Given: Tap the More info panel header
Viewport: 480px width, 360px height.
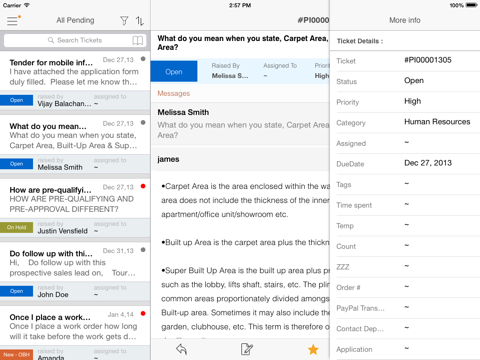Looking at the screenshot, I should point(405,20).
